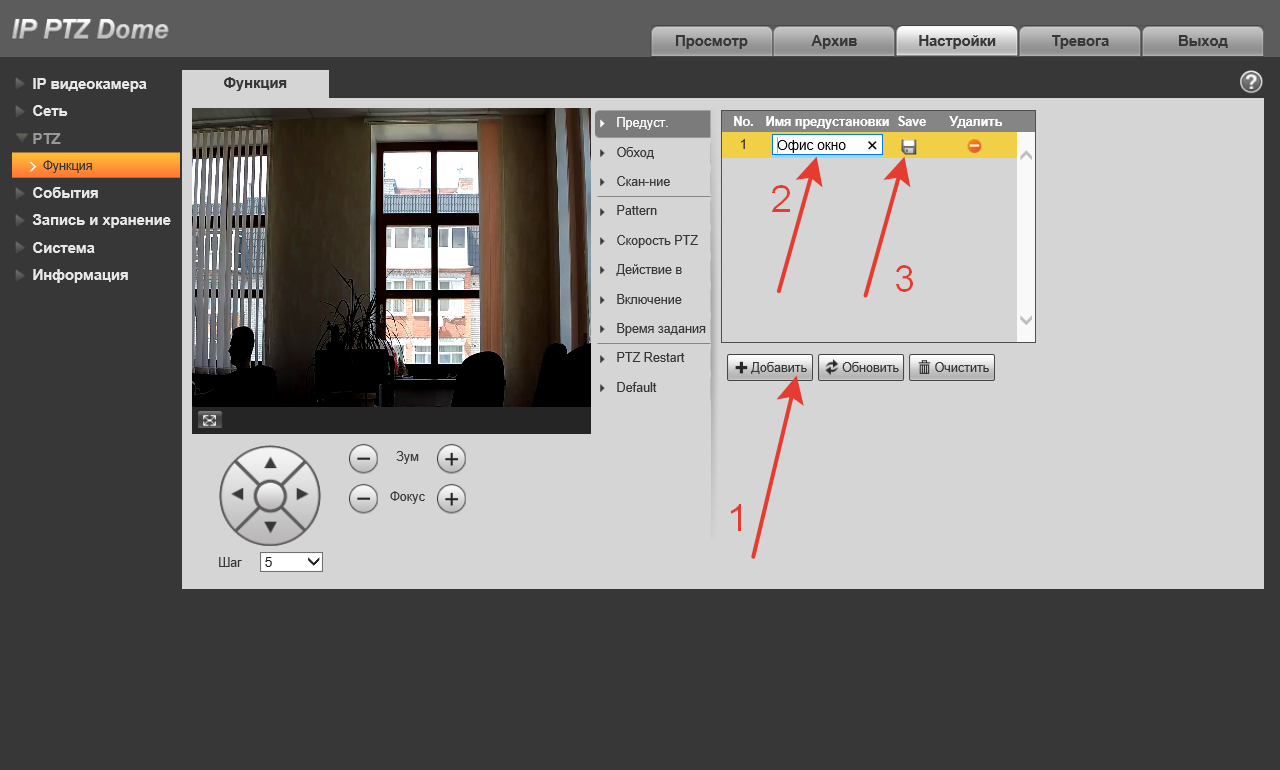Image resolution: width=1280 pixels, height=770 pixels.
Task: Expand IP видеокамера menu section
Action: pos(89,84)
